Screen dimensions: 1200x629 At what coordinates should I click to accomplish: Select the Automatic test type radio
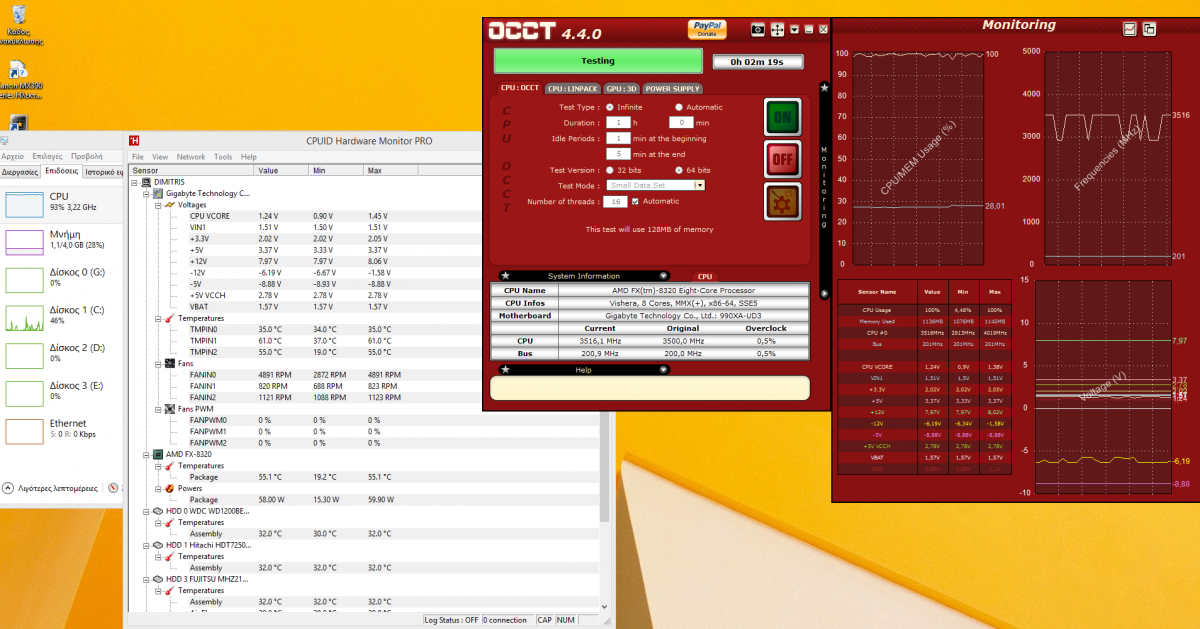tap(680, 107)
